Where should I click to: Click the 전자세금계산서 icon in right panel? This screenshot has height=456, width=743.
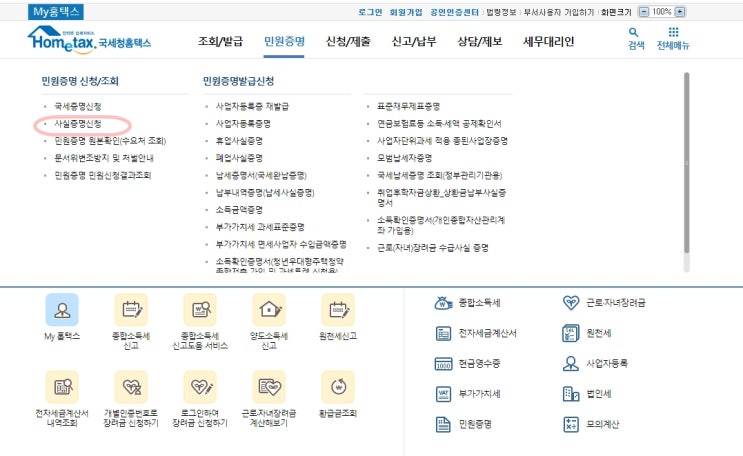click(444, 333)
